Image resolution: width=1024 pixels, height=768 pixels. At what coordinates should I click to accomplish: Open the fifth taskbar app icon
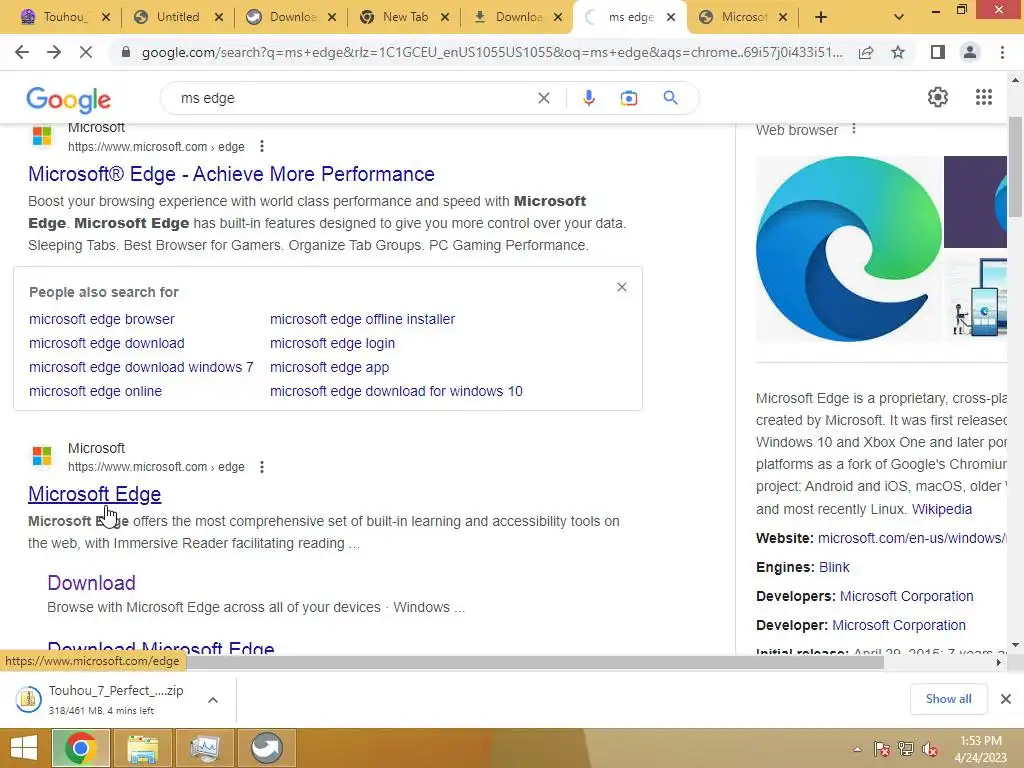click(266, 748)
